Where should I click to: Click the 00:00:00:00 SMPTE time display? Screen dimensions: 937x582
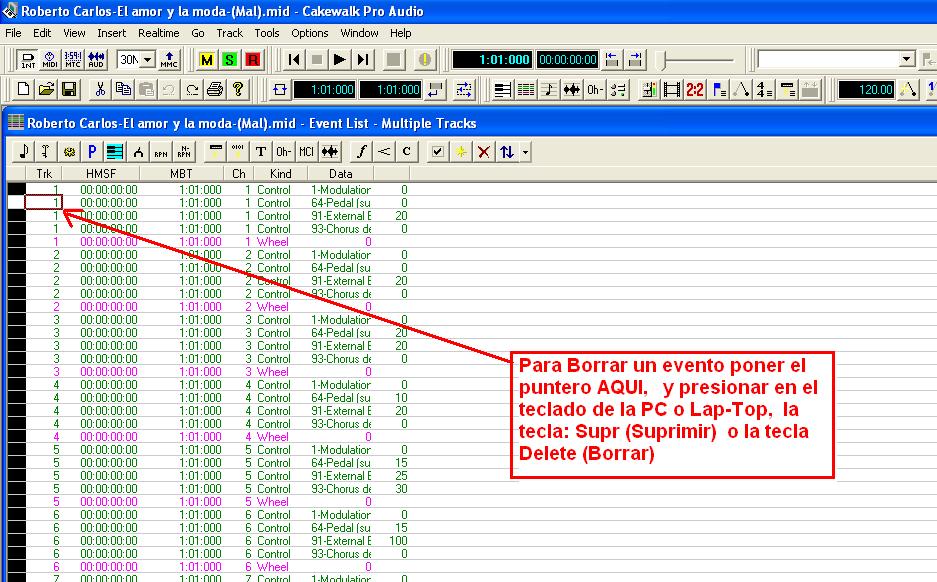[x=567, y=59]
